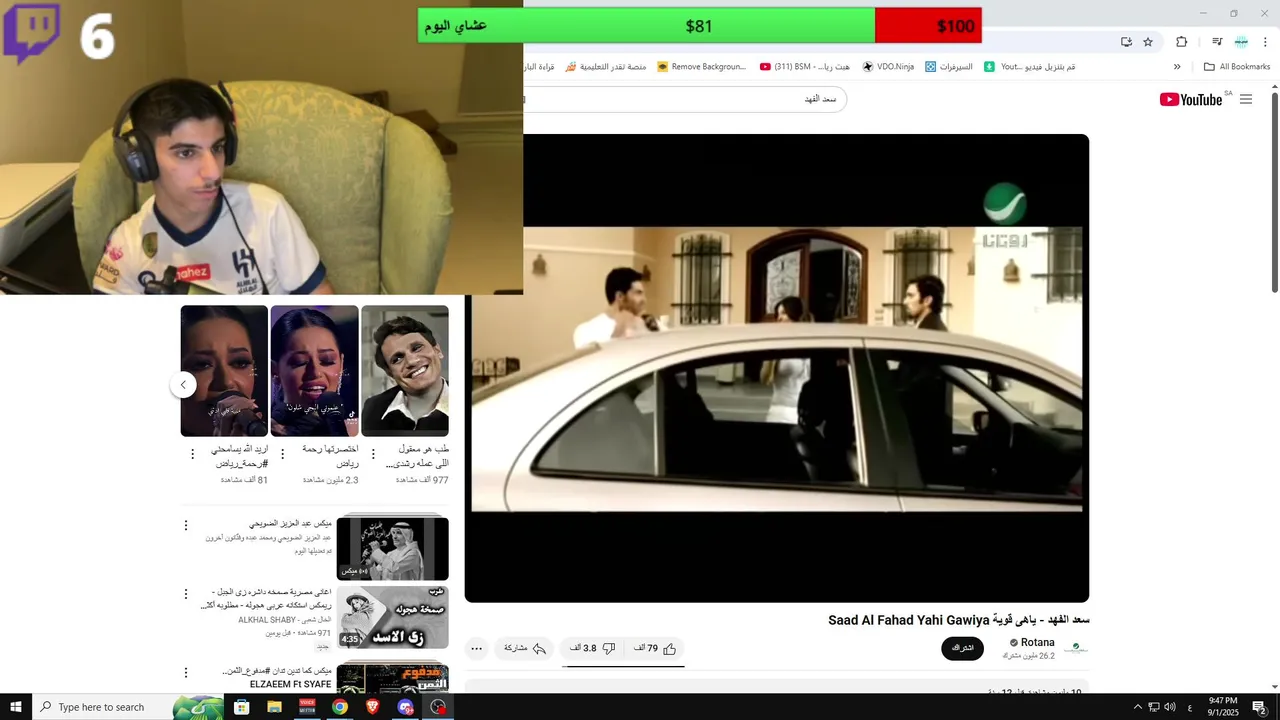The height and width of the screenshot is (720, 1280).
Task: Open browser profile avatar
Action: tap(1241, 41)
